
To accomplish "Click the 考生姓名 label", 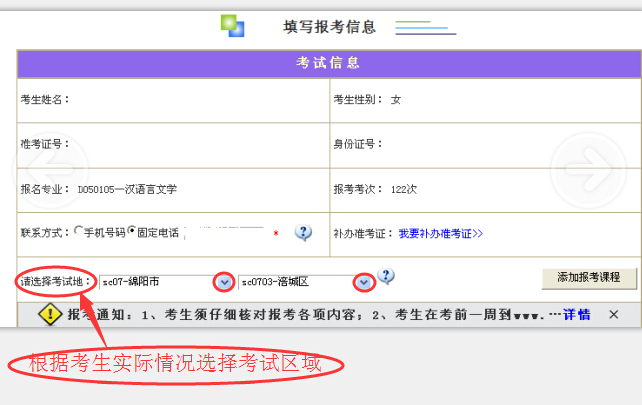I will click(45, 100).
